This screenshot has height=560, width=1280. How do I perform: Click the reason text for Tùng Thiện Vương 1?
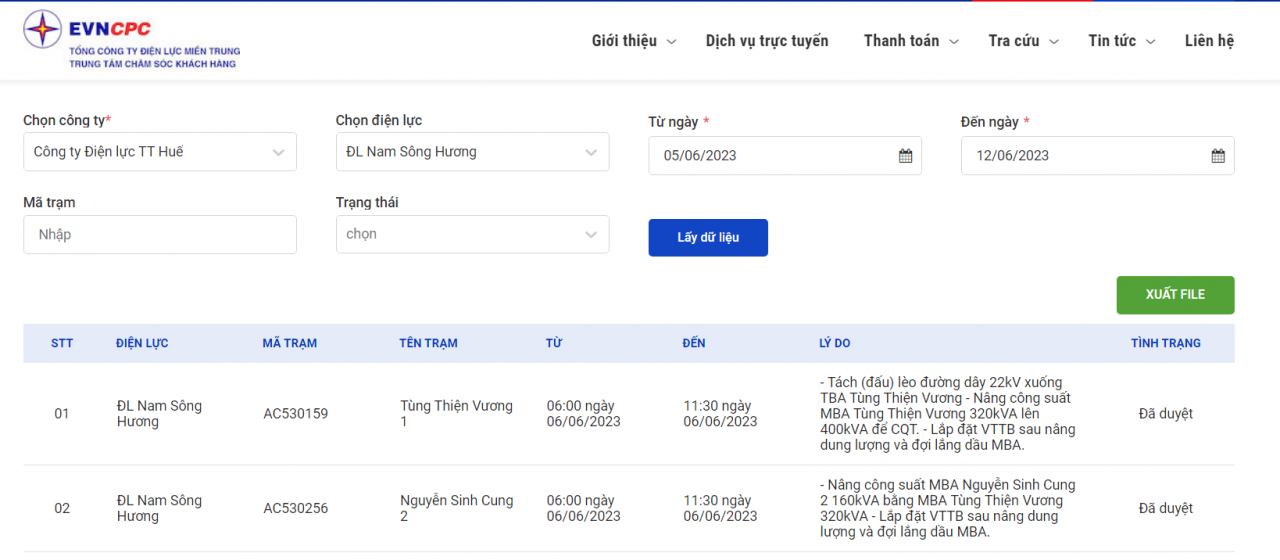[x=947, y=414]
